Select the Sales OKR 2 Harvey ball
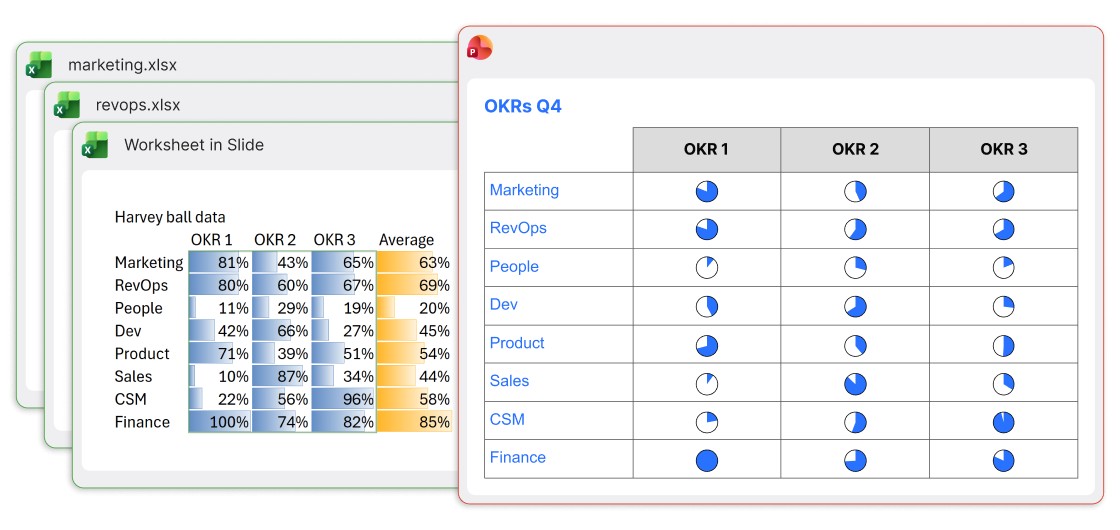Image resolution: width=1120 pixels, height=530 pixels. (855, 383)
